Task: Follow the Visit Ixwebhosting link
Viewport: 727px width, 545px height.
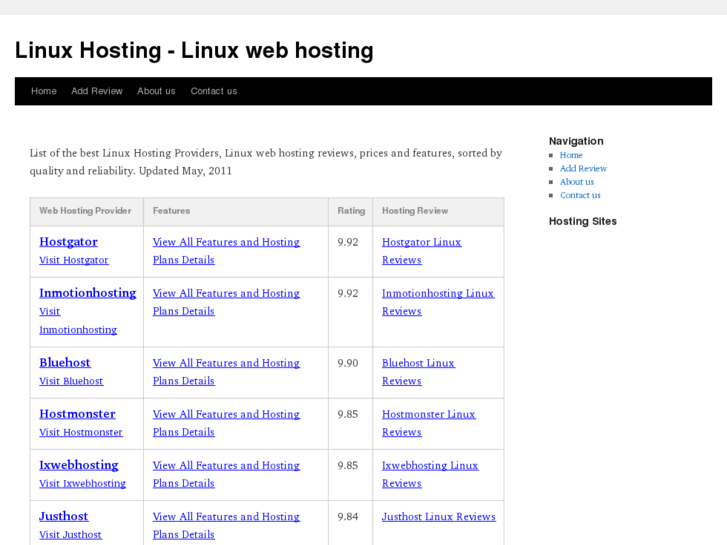Action: pyautogui.click(x=83, y=483)
